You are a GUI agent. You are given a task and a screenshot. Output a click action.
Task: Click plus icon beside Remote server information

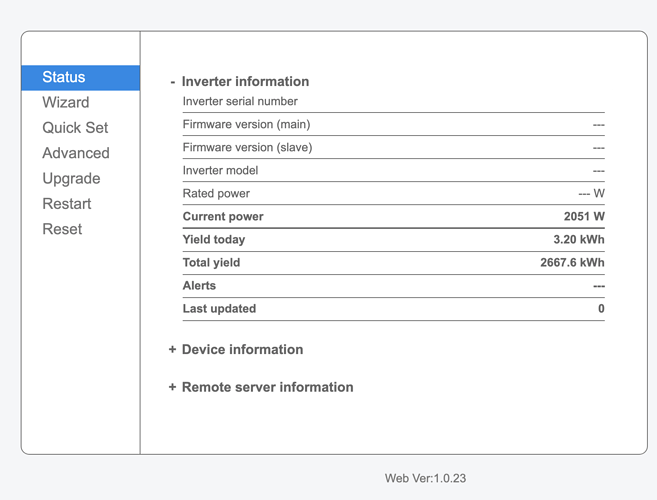click(173, 387)
